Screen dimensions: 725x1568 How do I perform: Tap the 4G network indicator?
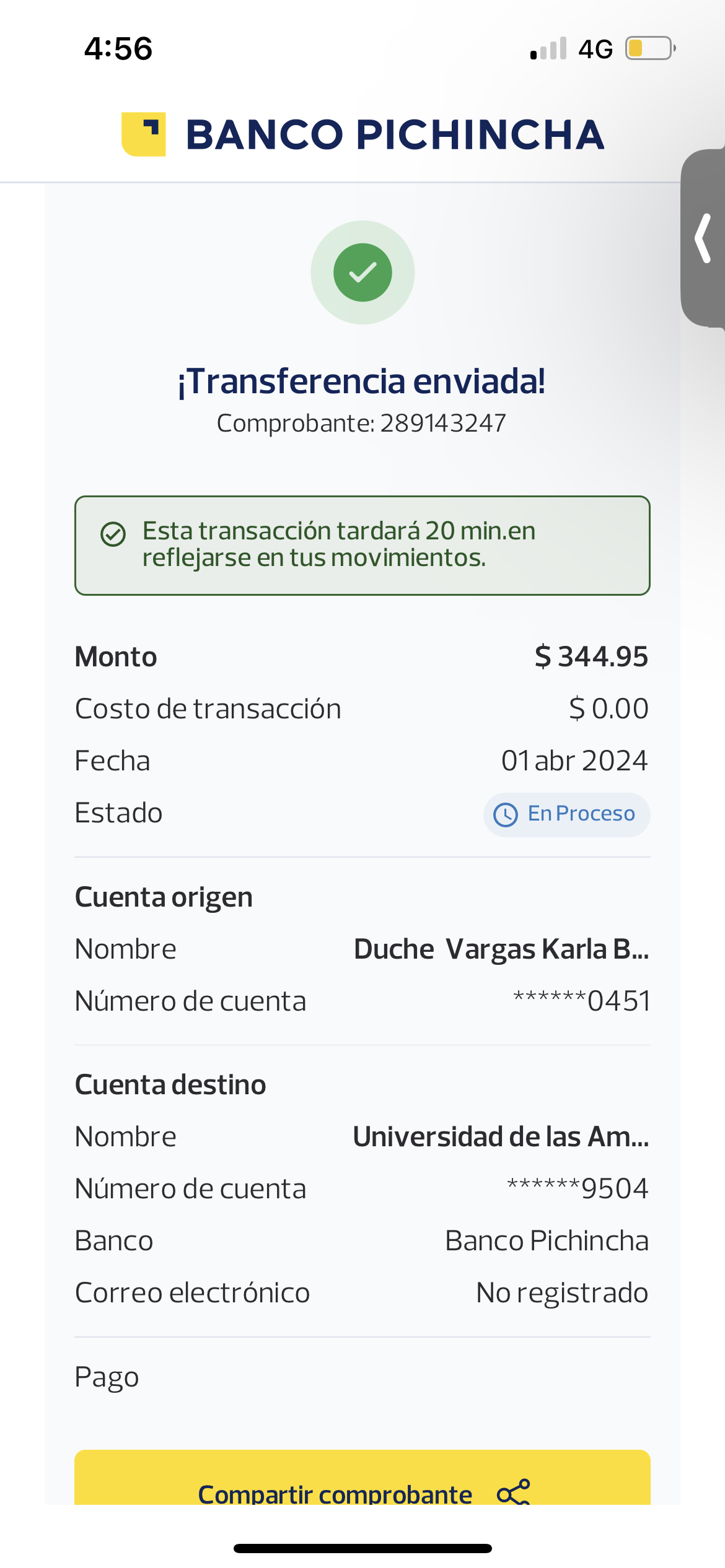point(595,49)
